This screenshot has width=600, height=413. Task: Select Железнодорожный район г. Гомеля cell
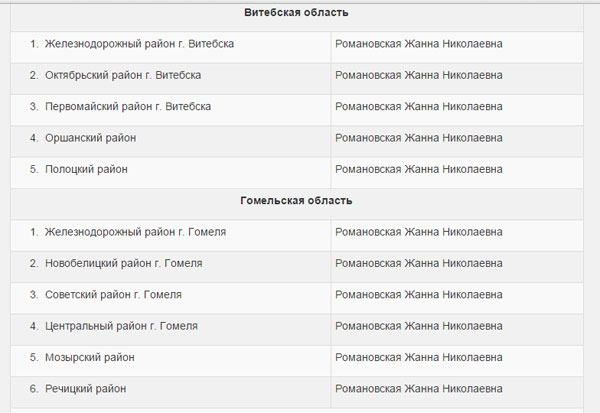(x=135, y=232)
